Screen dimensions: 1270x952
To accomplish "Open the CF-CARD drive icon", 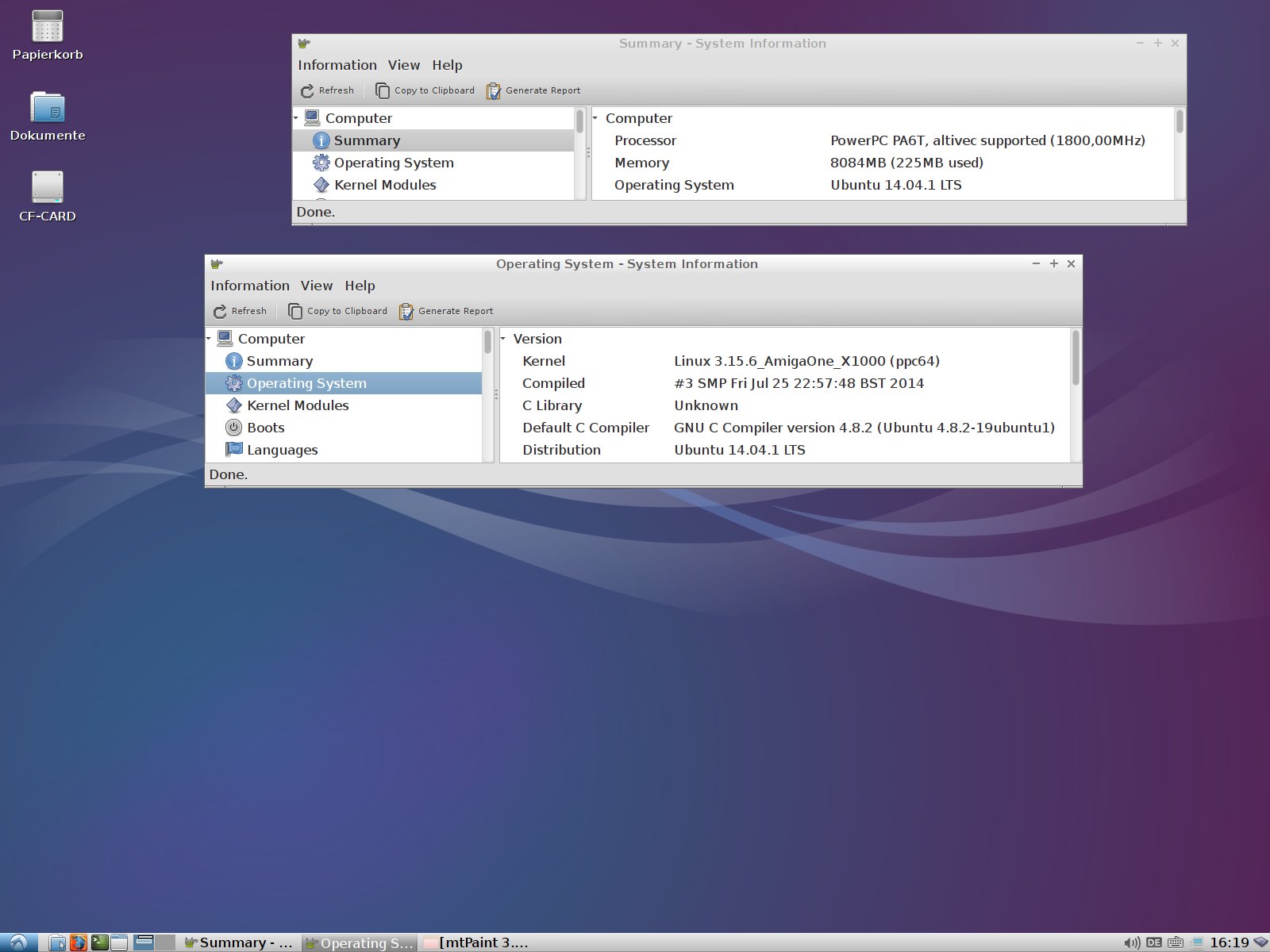I will pyautogui.click(x=47, y=188).
